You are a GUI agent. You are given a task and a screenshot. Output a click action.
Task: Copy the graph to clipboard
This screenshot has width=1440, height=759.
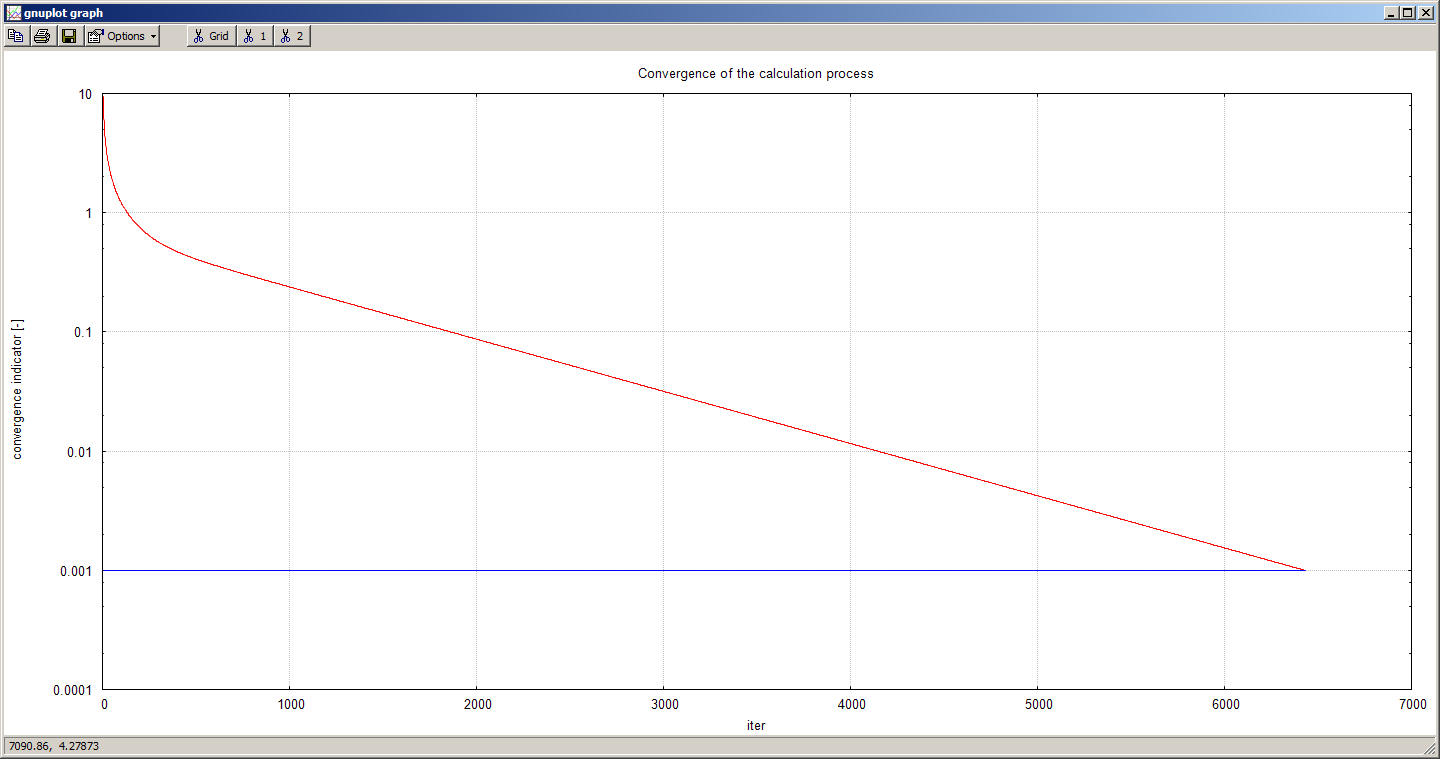(x=16, y=36)
